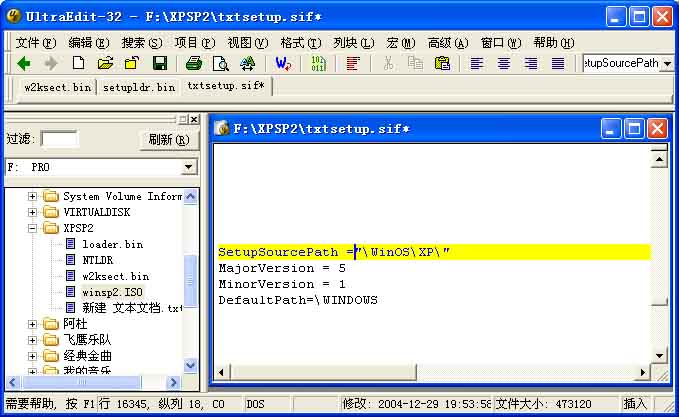This screenshot has height=417, width=679.
Task: Click the loader.bin file icon in tree
Action: pos(71,244)
